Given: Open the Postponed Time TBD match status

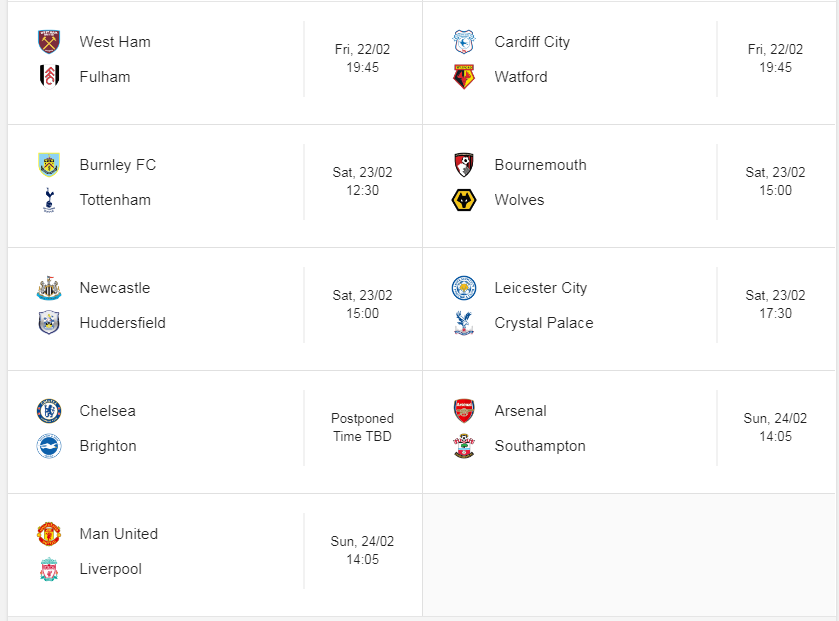Looking at the screenshot, I should pos(362,427).
